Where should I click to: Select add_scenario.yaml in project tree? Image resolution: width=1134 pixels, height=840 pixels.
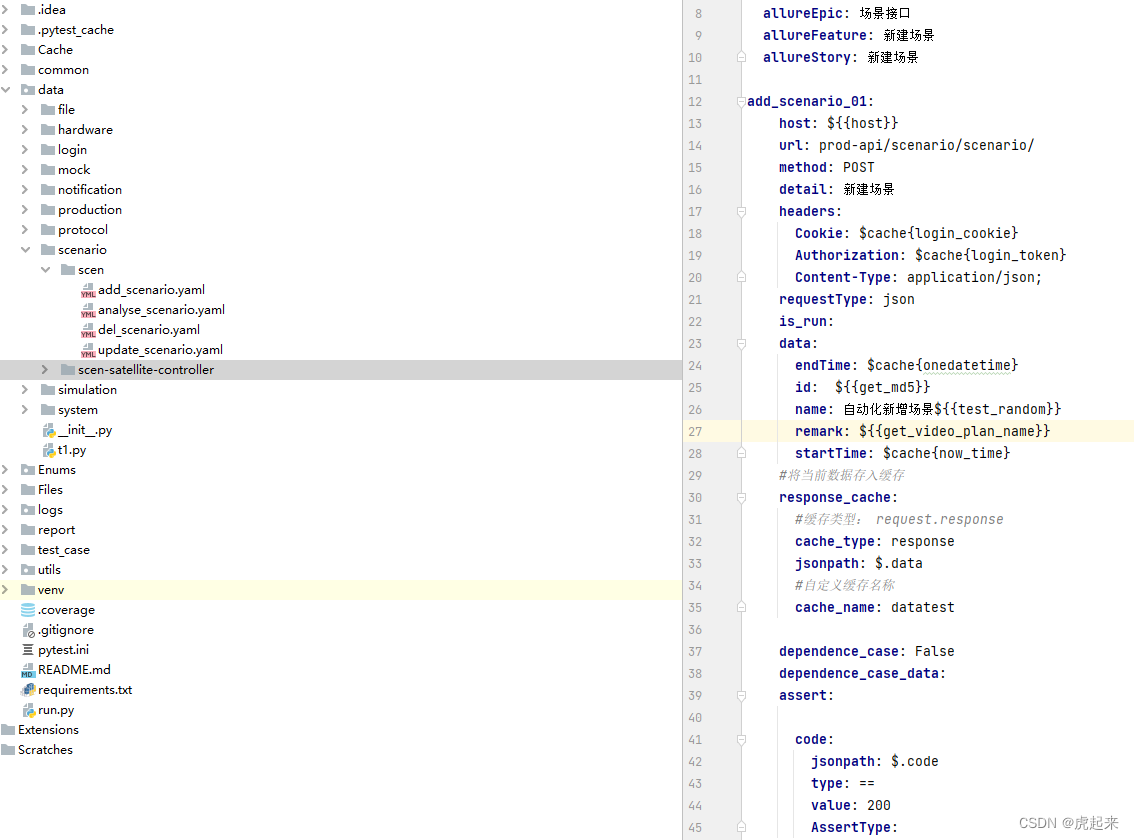[151, 290]
